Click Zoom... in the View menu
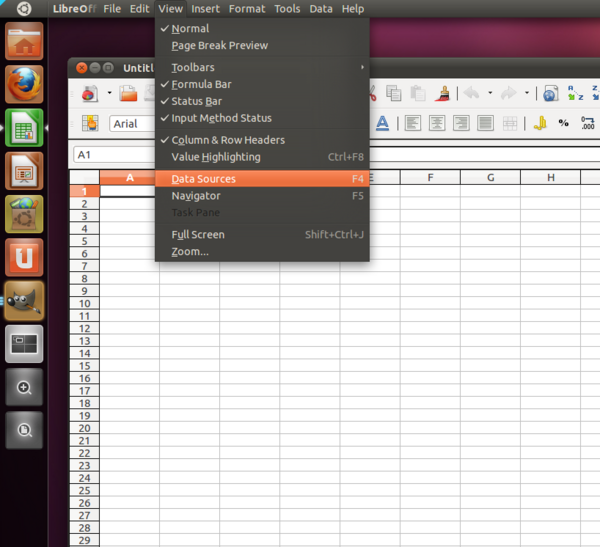600x547 pixels. pos(190,251)
